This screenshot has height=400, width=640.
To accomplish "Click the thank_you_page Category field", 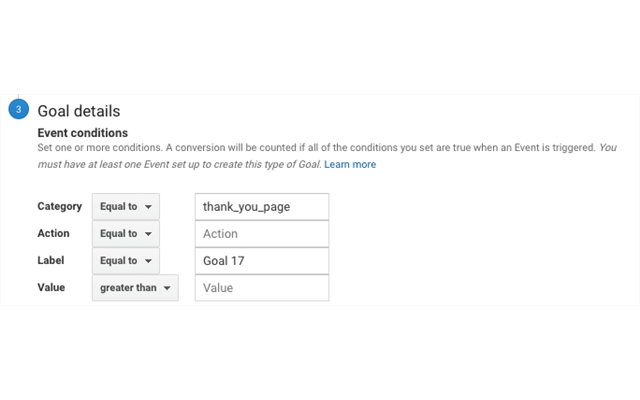I will coord(262,207).
